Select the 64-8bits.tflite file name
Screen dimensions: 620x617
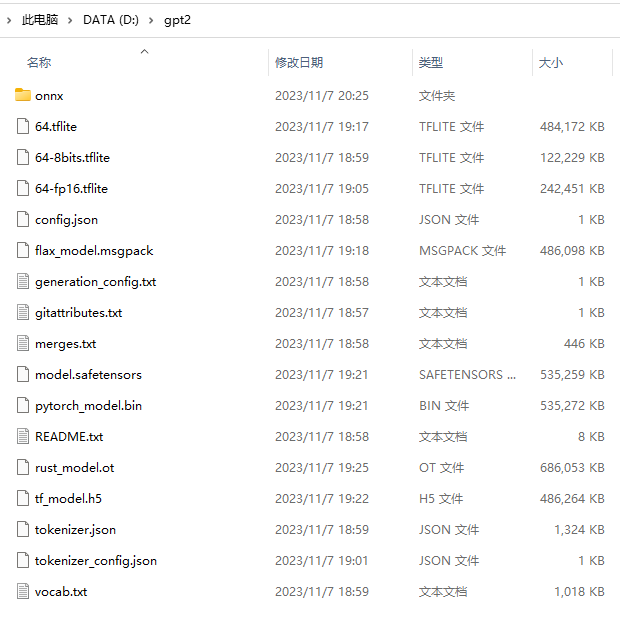[72, 157]
